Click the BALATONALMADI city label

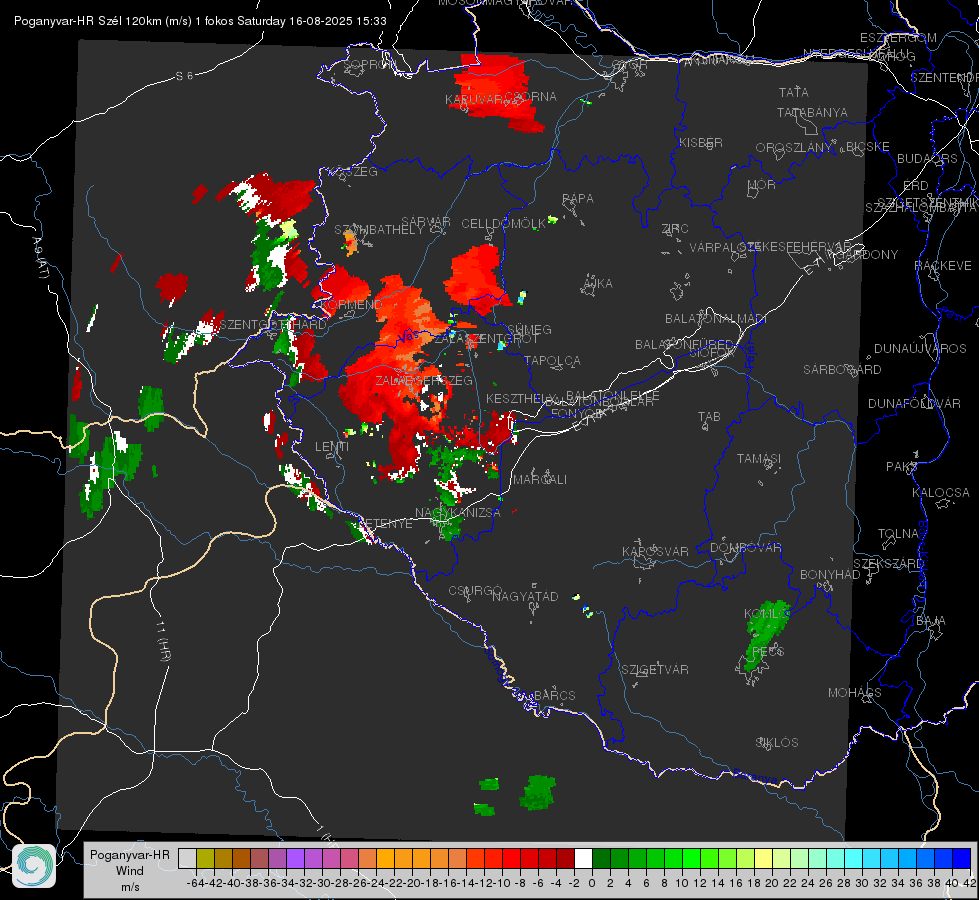716,319
